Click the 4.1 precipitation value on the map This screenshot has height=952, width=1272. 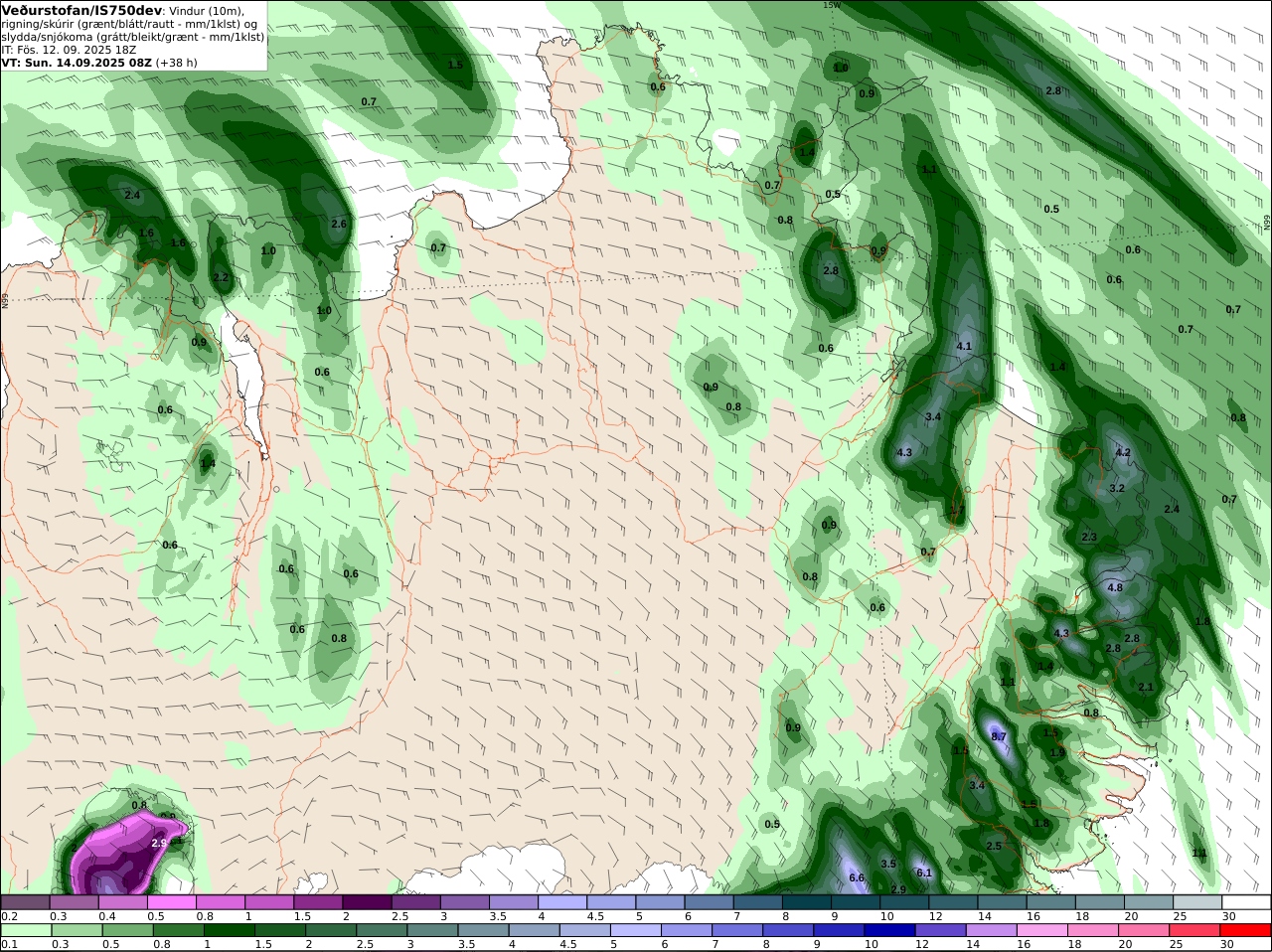963,346
